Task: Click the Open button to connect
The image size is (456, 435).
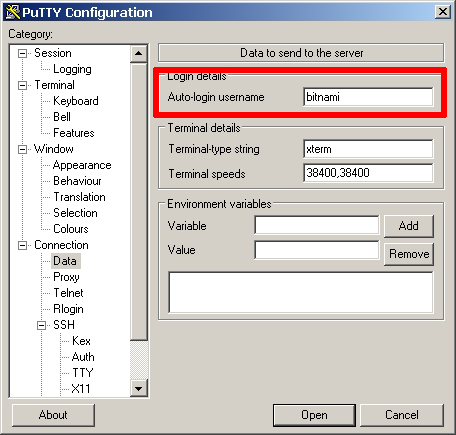Action: point(314,415)
